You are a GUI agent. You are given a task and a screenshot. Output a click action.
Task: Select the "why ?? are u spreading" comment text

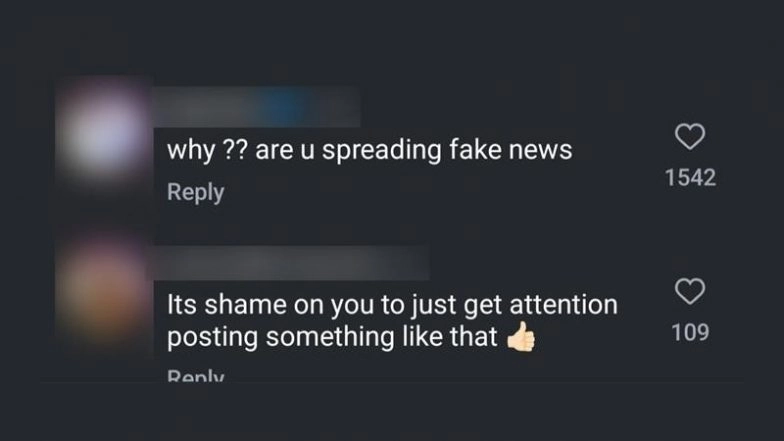370,150
